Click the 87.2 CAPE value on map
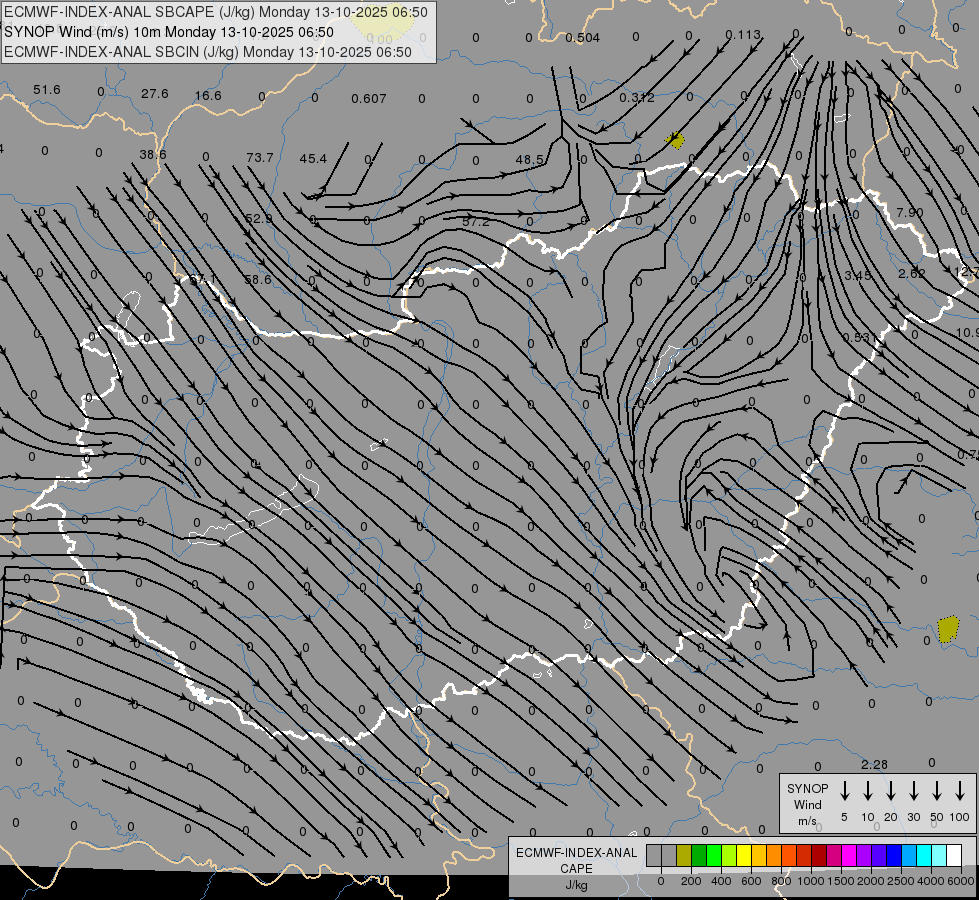The image size is (979, 900). coord(476,222)
